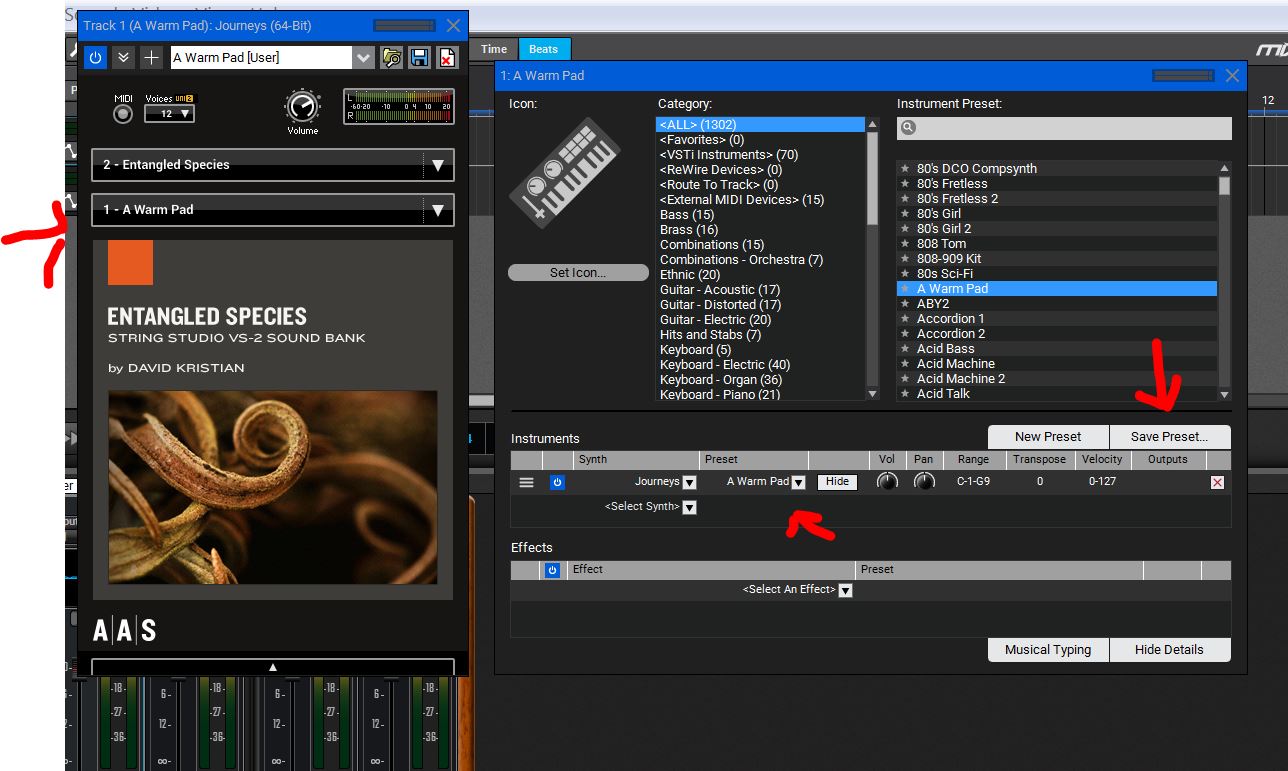Click the Hide Details button

1170,650
